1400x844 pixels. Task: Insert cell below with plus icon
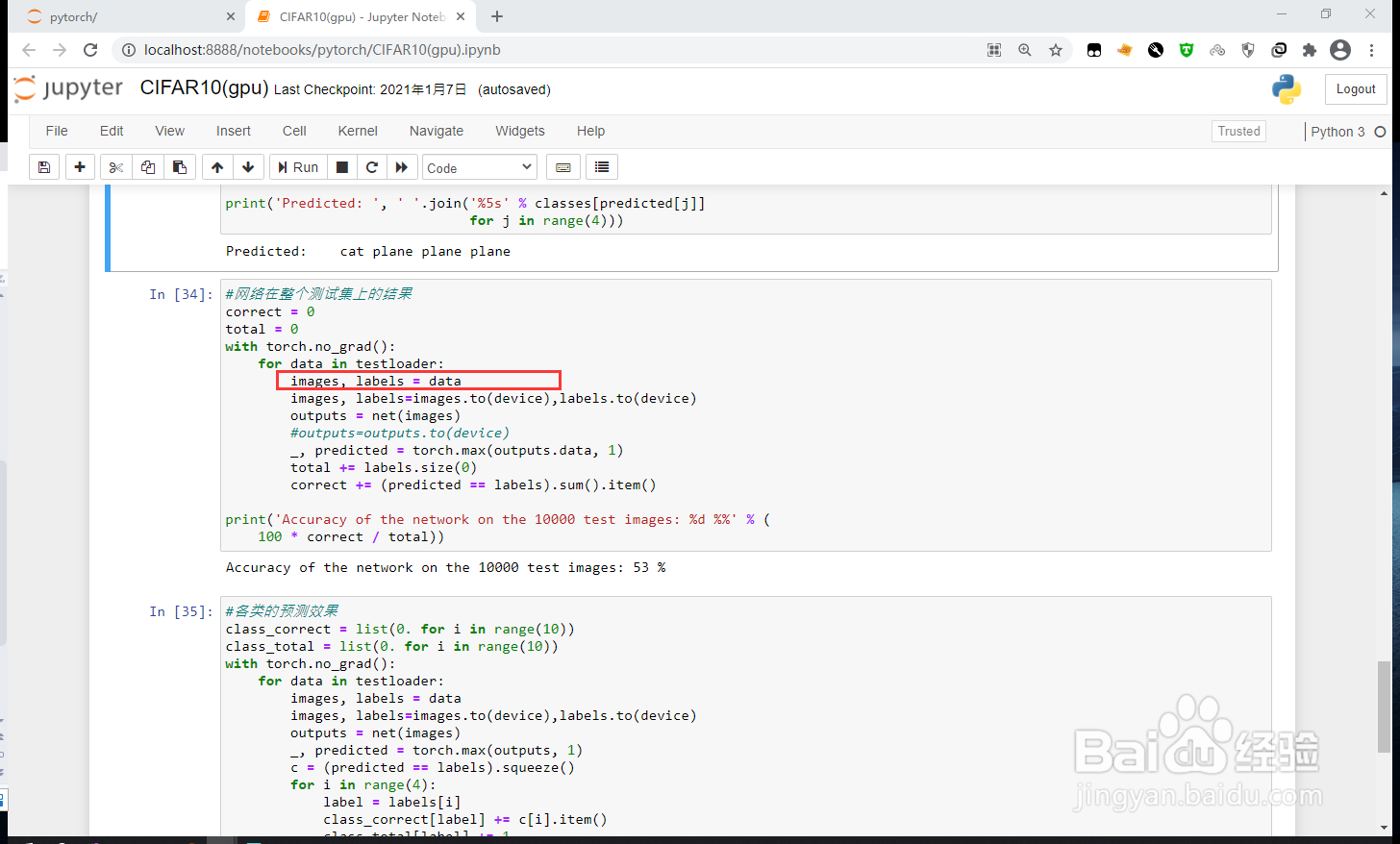pos(80,167)
